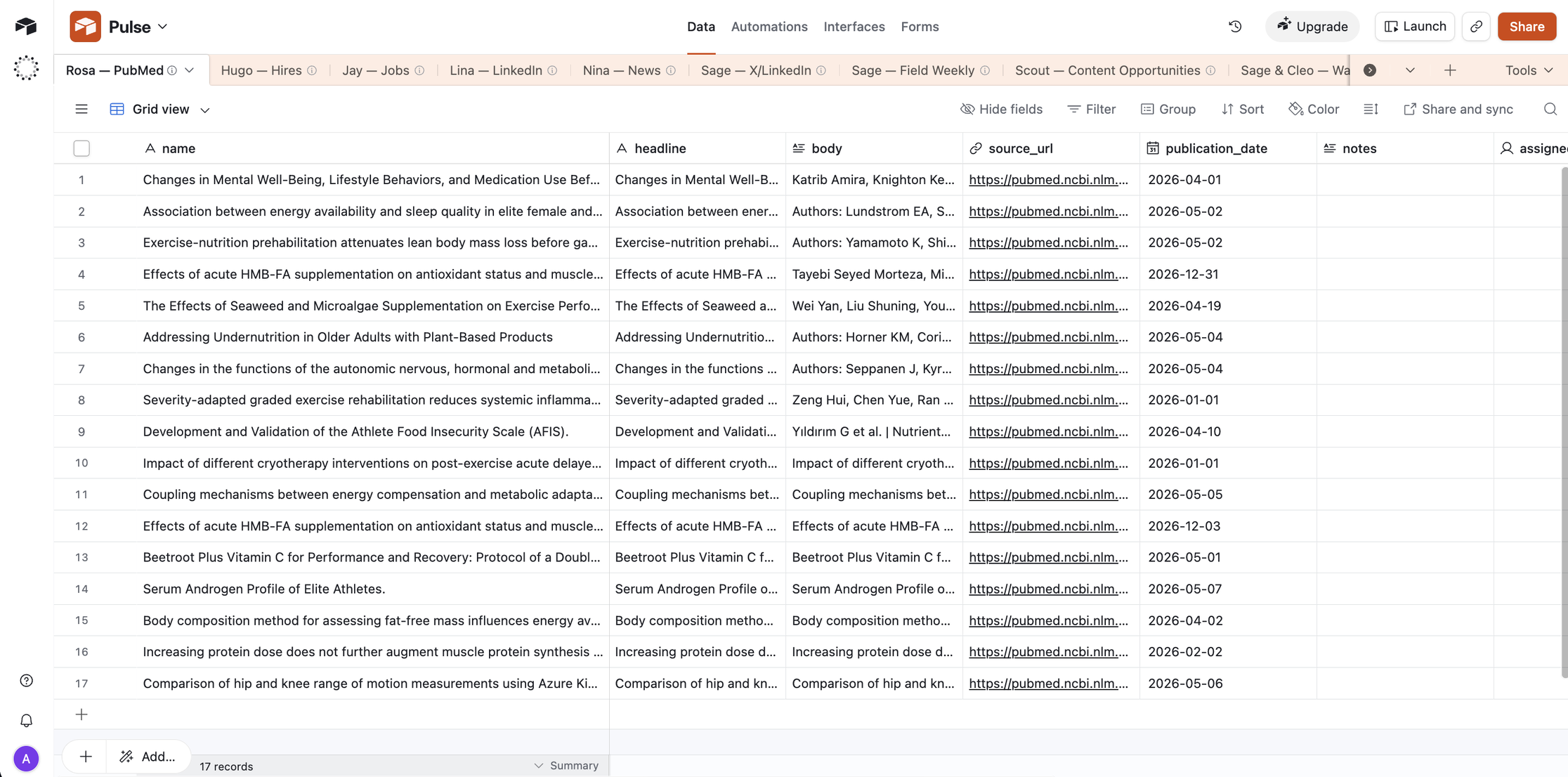Open the Color options
The image size is (1568, 777).
tap(1314, 109)
